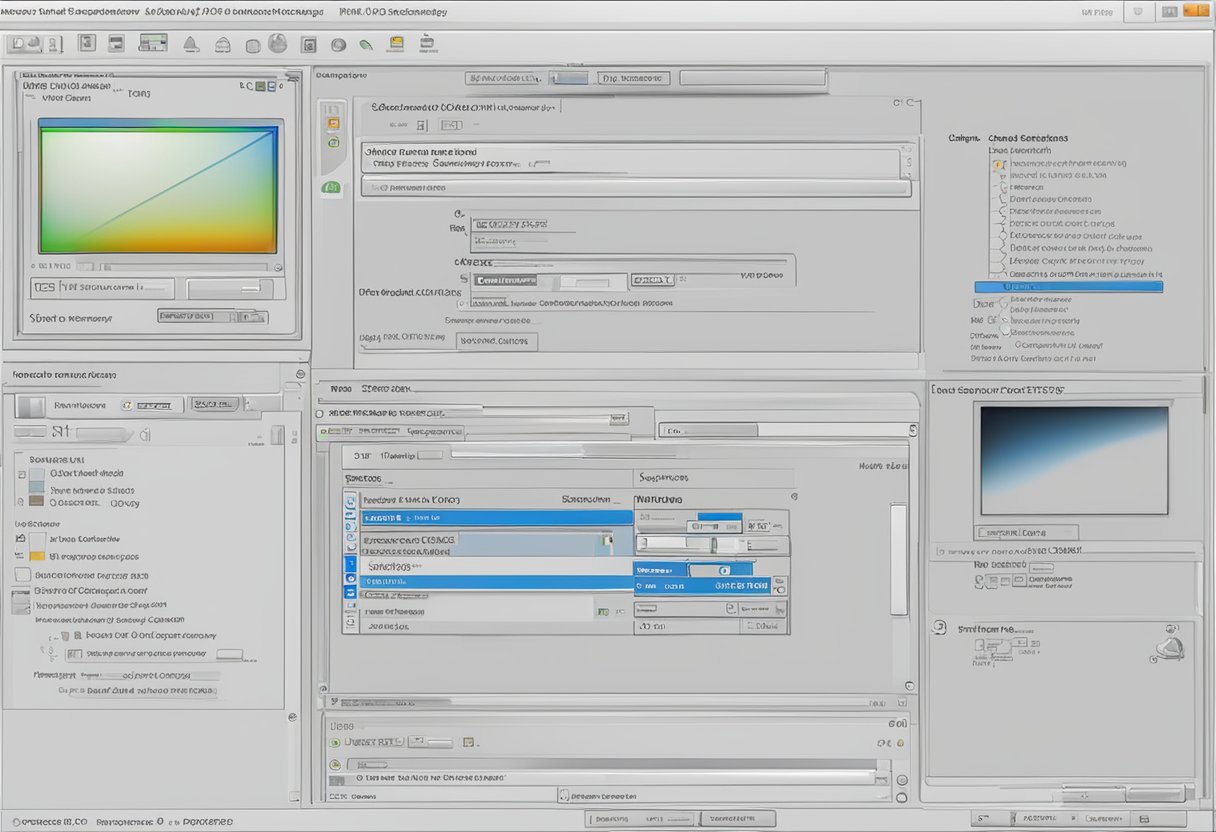Click the colorful gradient preview image
This screenshot has height=832, width=1216.
coord(158,188)
